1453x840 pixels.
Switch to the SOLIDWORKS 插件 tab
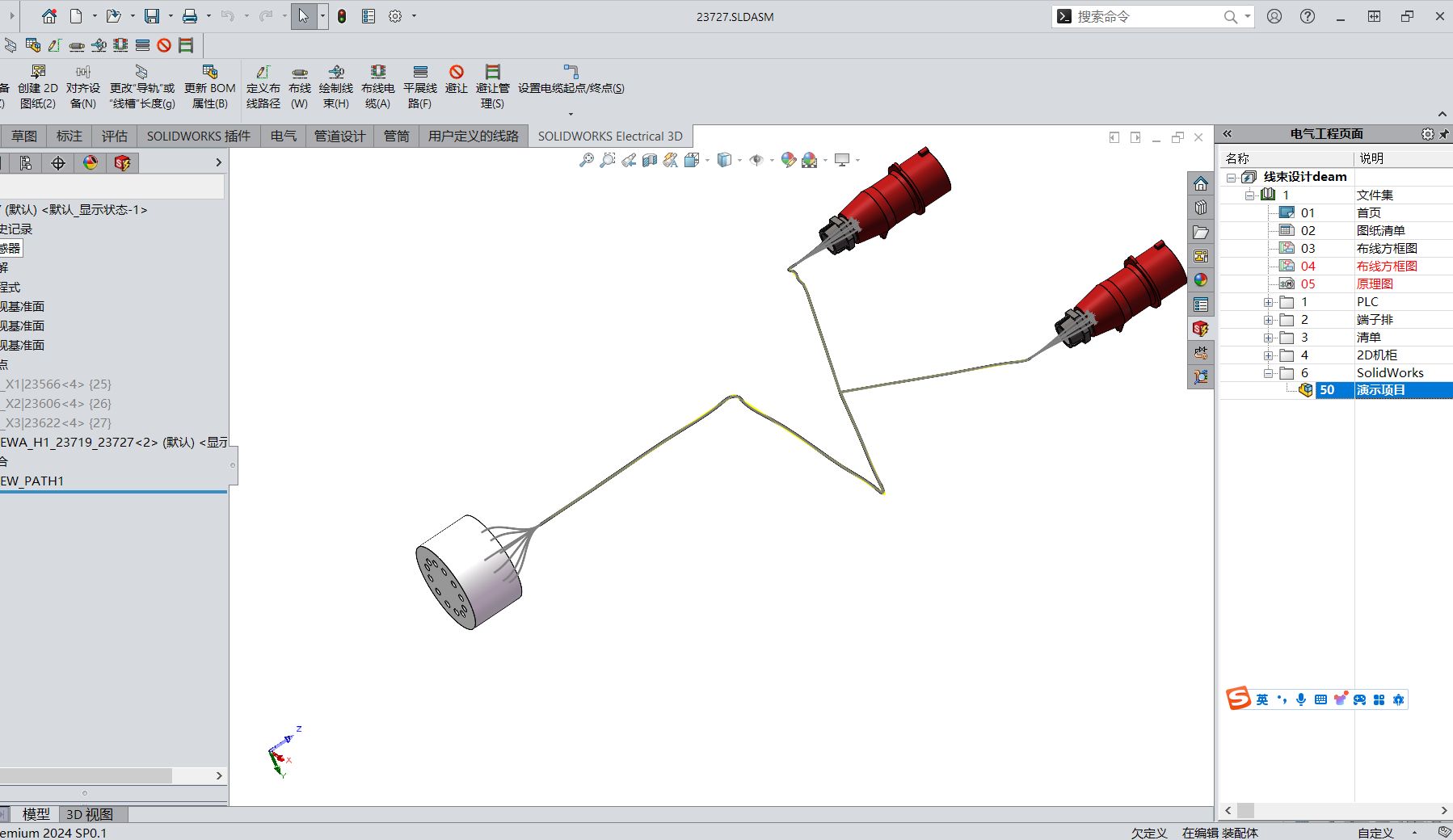pyautogui.click(x=199, y=136)
